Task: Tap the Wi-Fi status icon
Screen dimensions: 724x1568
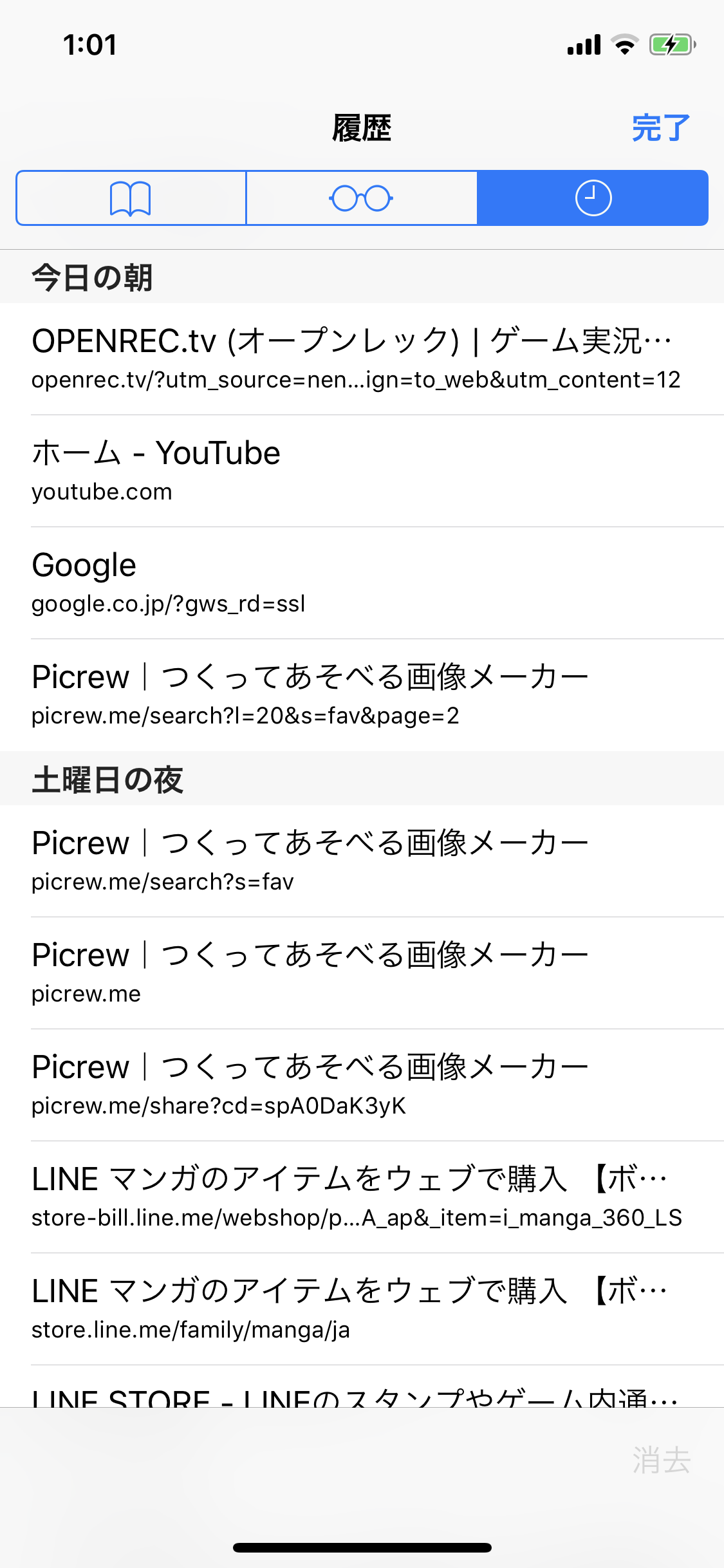Action: [624, 45]
